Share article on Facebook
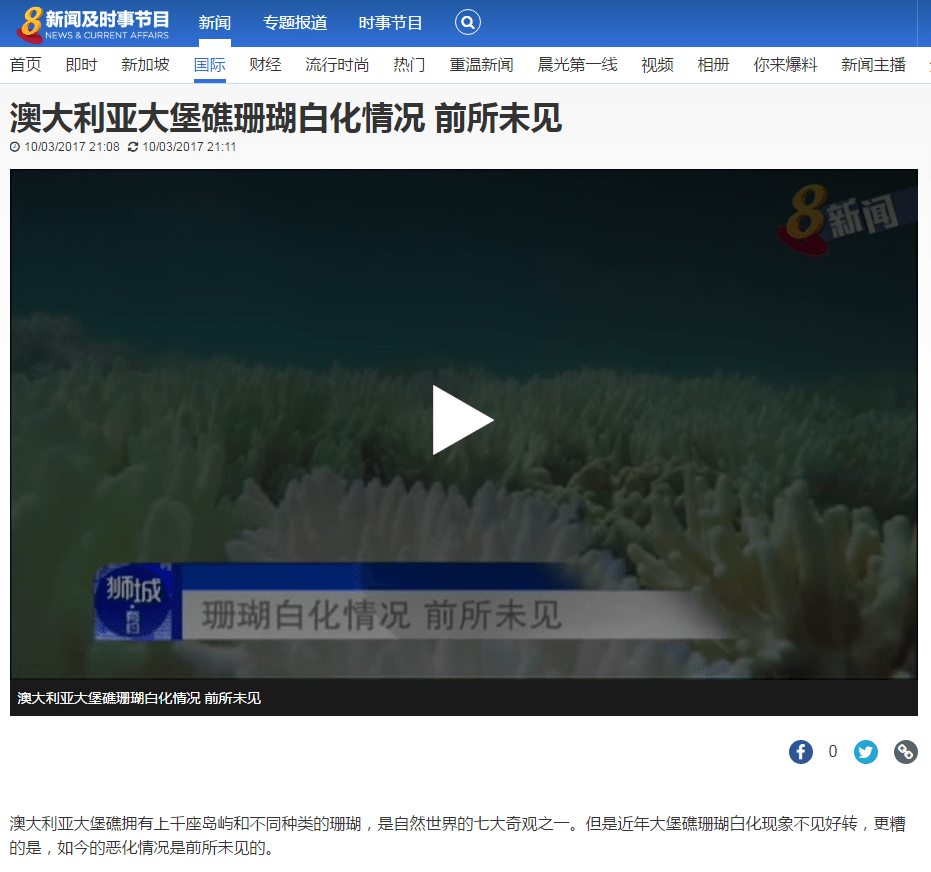The height and width of the screenshot is (872, 931). [x=801, y=752]
